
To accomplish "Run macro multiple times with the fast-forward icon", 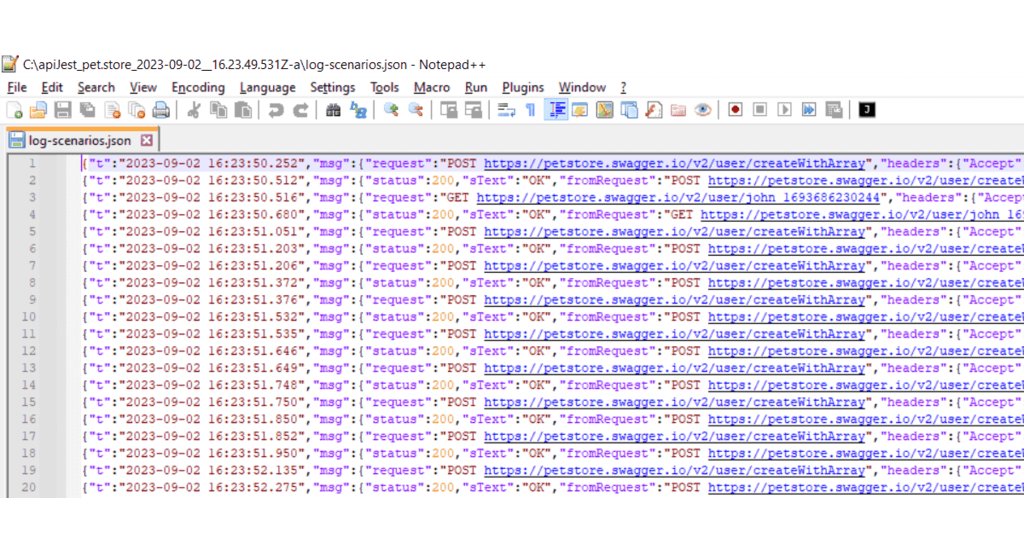I will 809,110.
